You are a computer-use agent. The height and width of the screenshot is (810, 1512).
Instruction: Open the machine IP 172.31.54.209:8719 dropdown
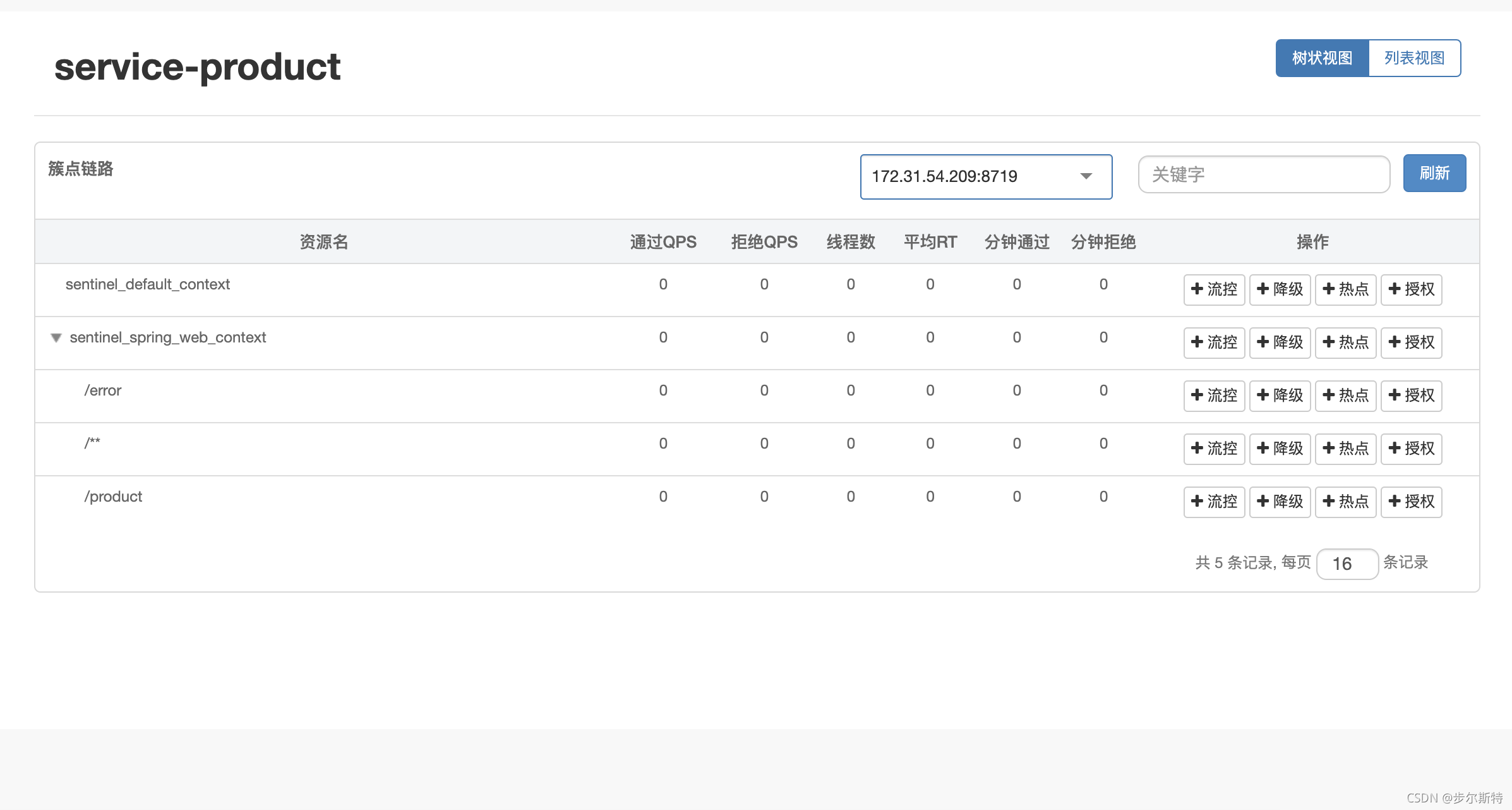[x=973, y=177]
